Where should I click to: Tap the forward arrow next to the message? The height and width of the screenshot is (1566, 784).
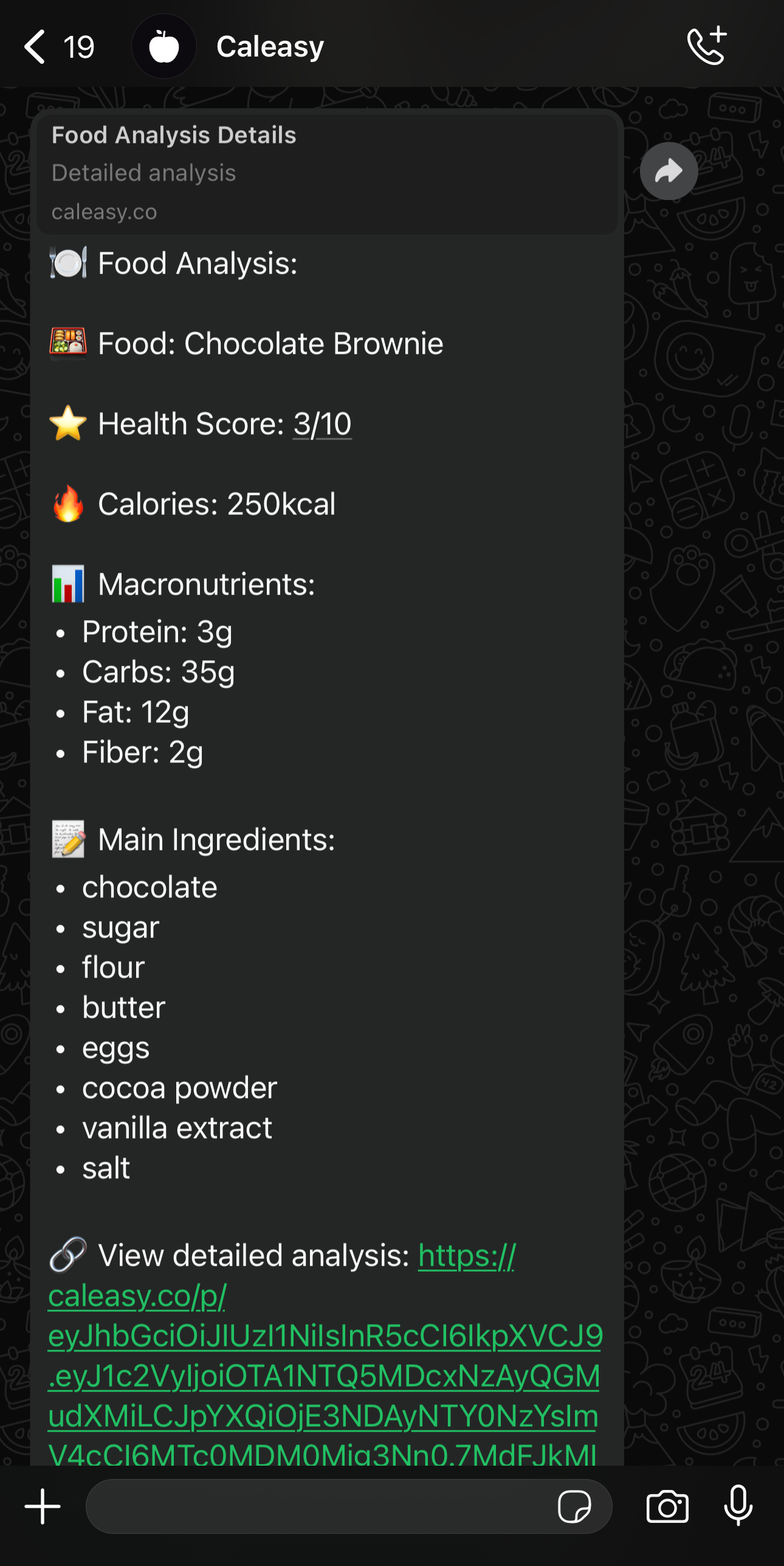669,171
